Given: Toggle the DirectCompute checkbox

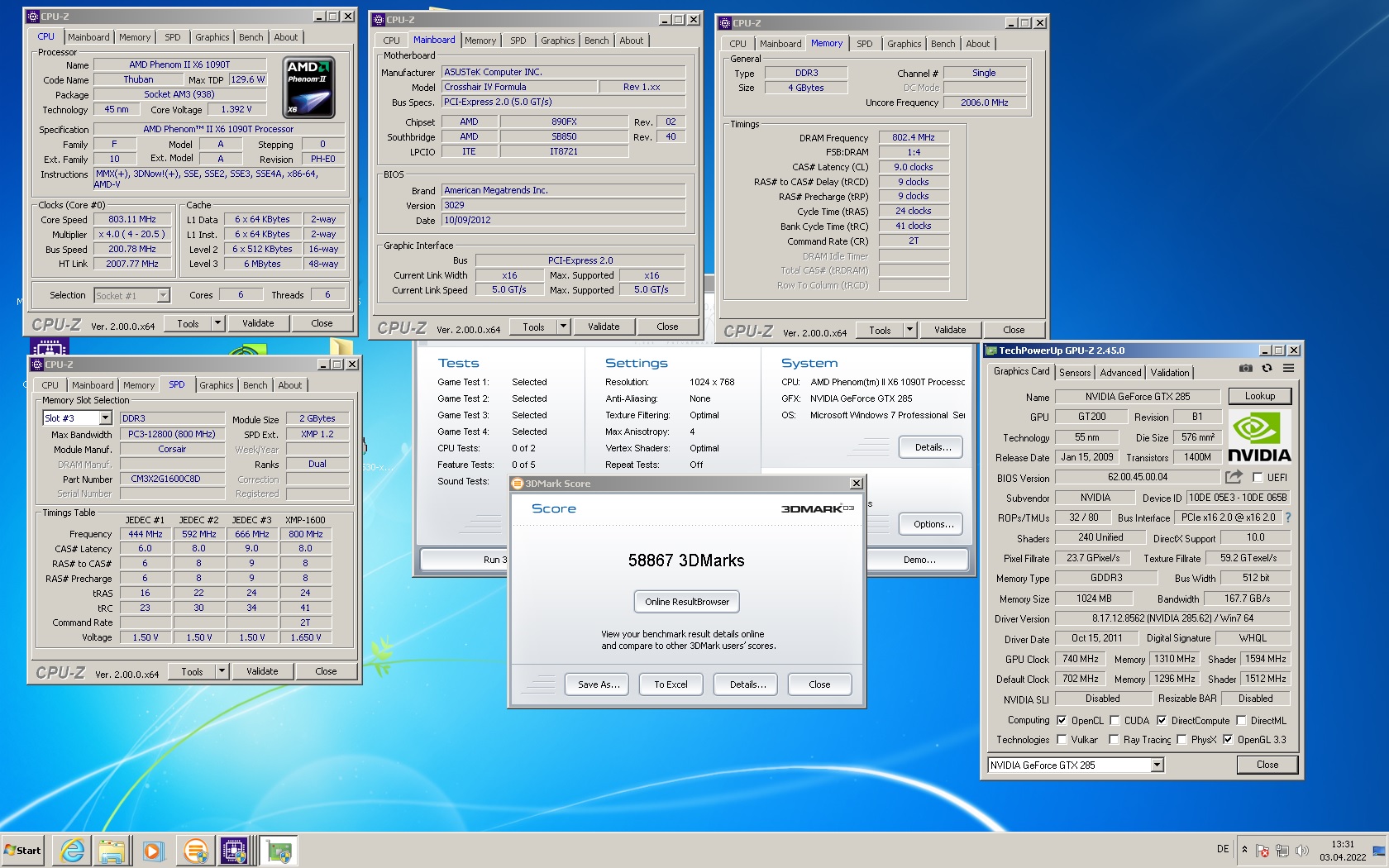Looking at the screenshot, I should [x=1162, y=720].
